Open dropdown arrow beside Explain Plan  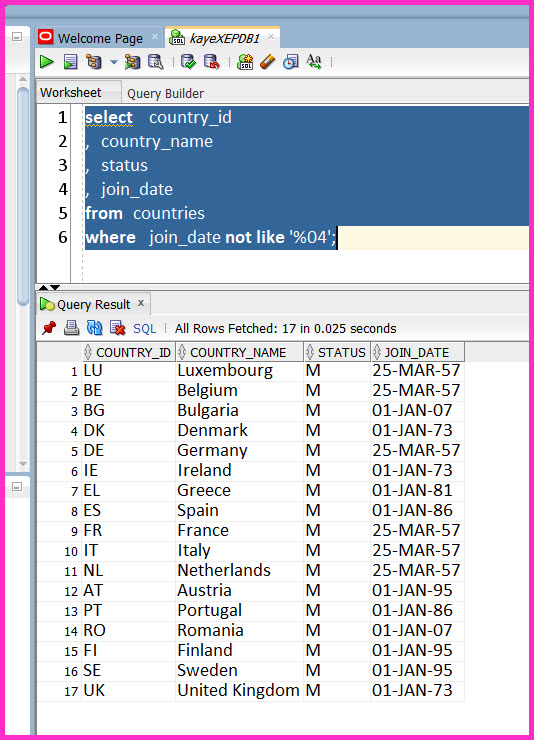[114, 62]
